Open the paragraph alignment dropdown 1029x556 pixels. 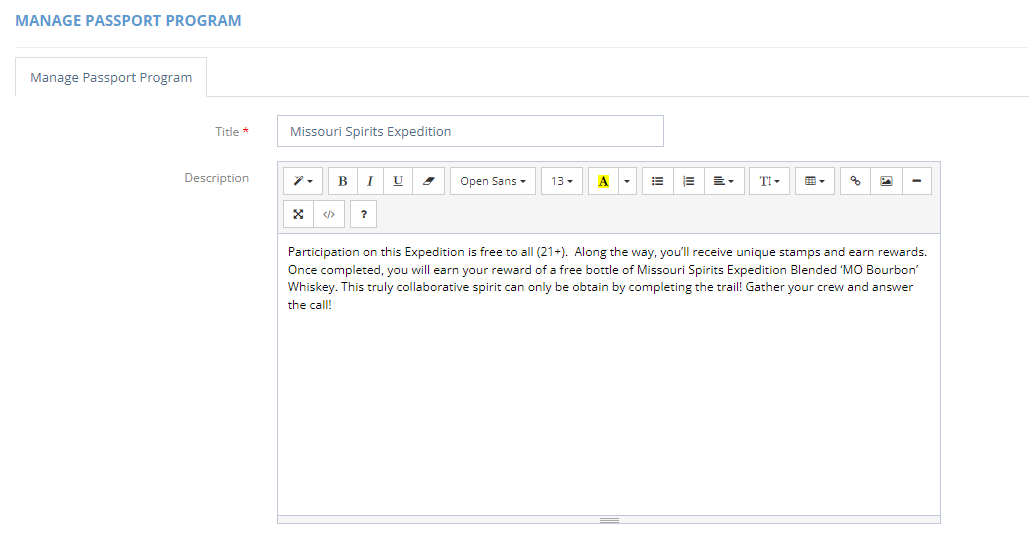[x=724, y=181]
